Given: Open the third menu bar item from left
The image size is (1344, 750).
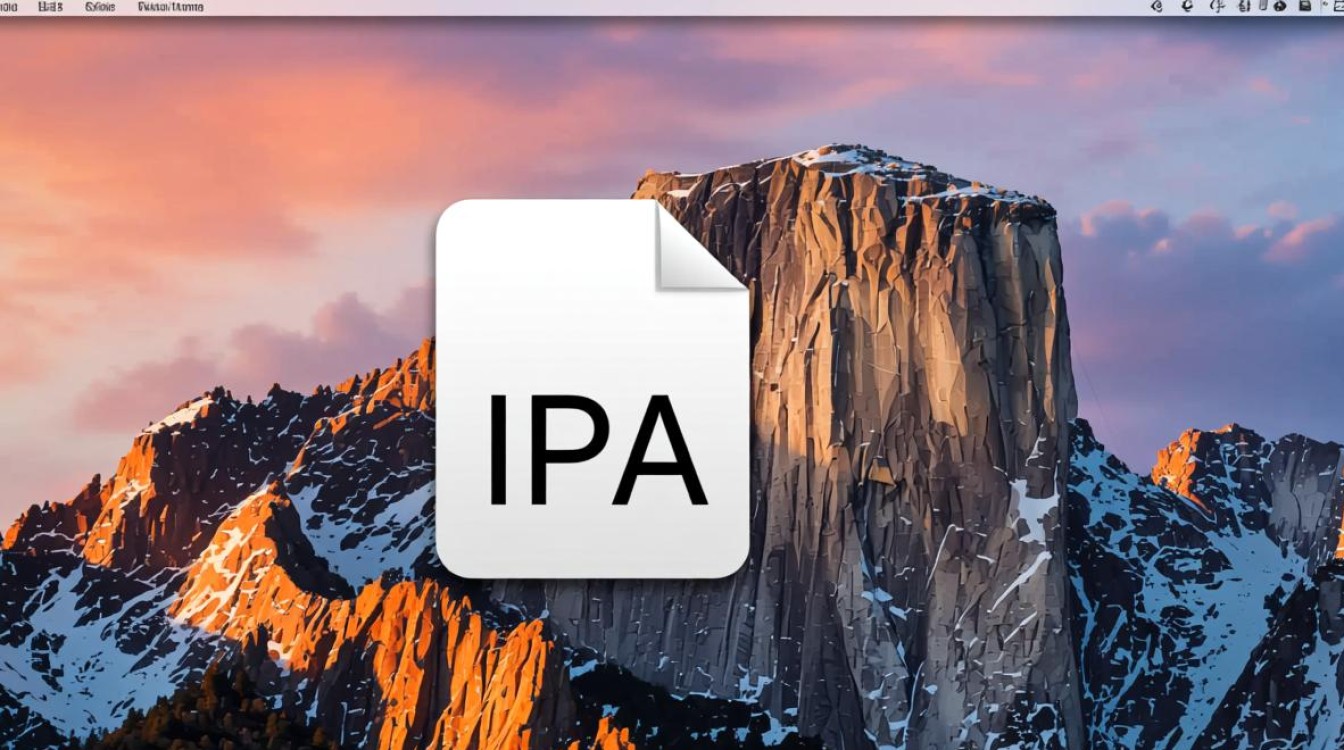Looking at the screenshot, I should [x=100, y=6].
